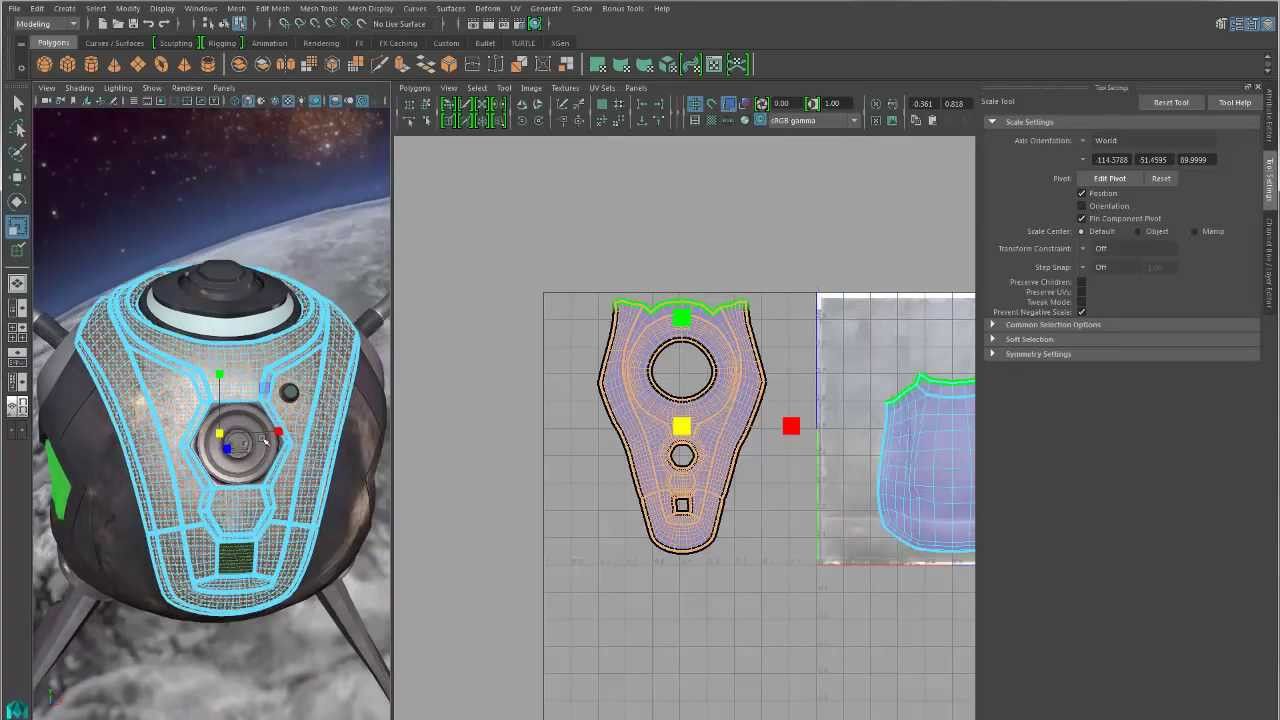Switch to the Sculpting shelf tab
The image size is (1280, 720).
pos(176,43)
